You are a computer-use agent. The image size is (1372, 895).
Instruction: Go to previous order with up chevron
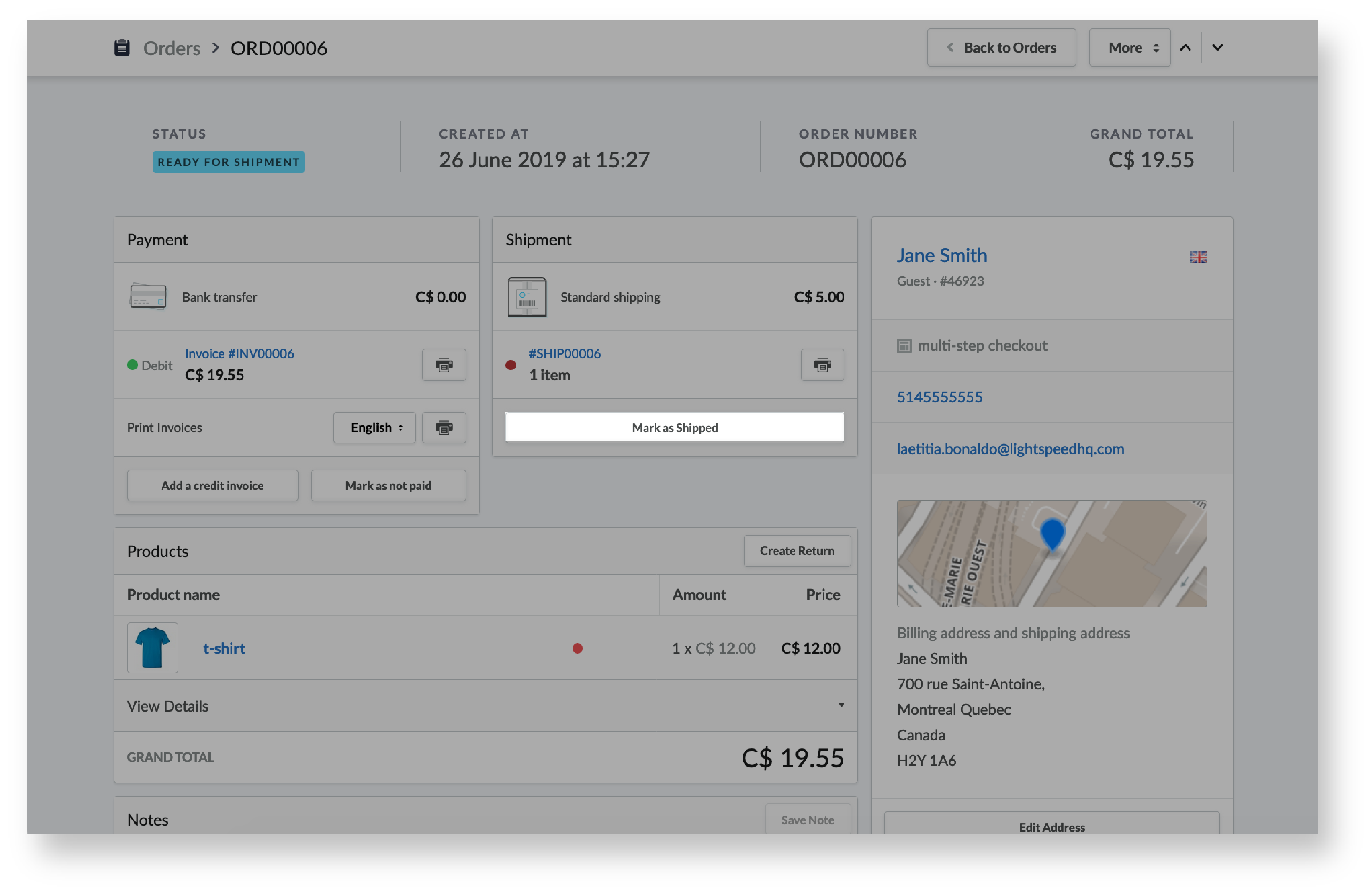coord(1185,48)
